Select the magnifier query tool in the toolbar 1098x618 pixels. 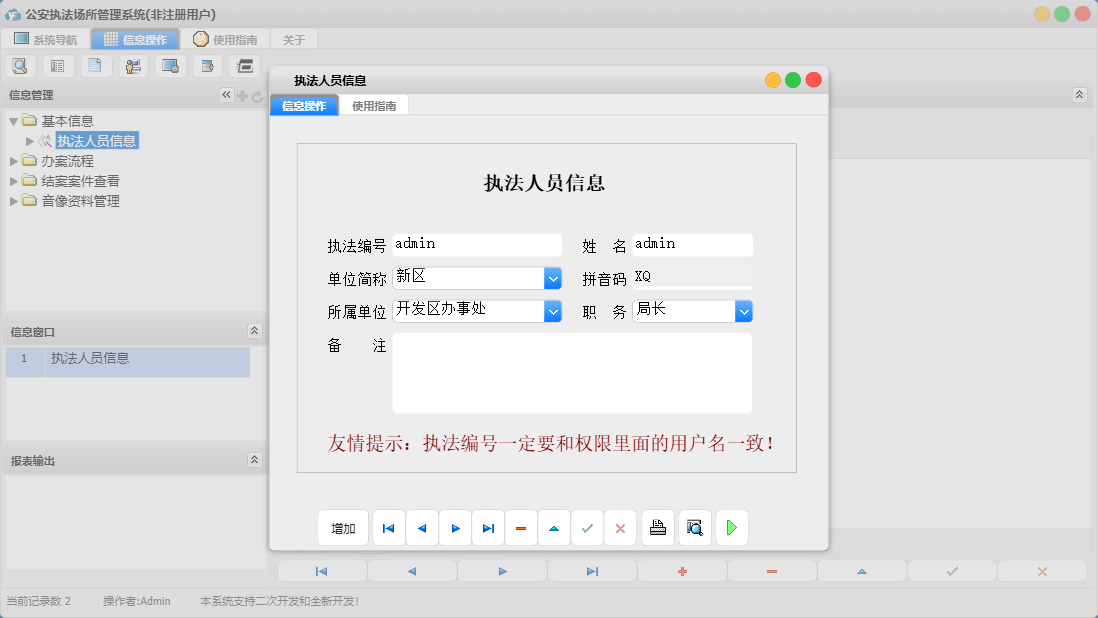(20, 65)
